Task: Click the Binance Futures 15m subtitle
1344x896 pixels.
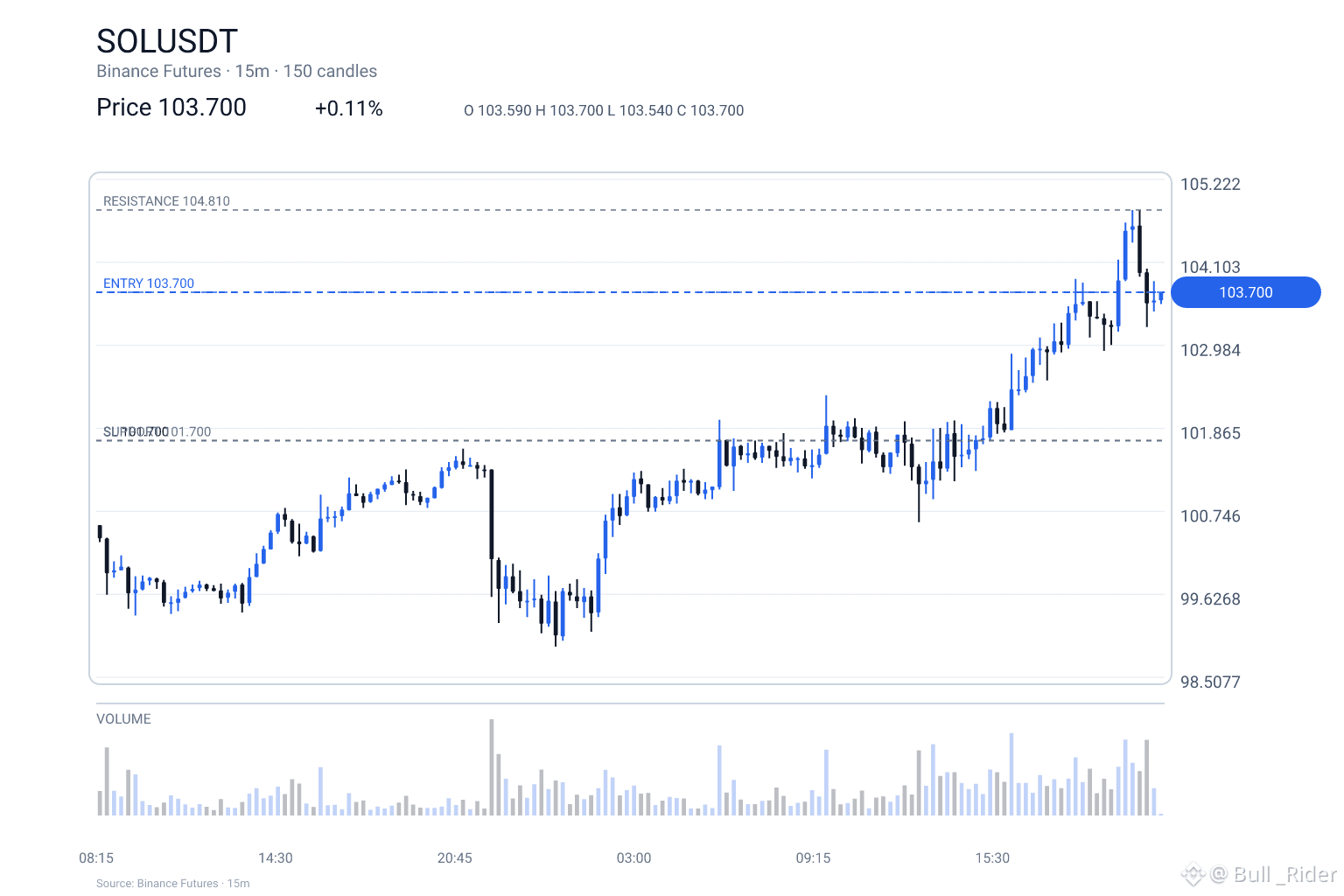Action: pos(236,72)
